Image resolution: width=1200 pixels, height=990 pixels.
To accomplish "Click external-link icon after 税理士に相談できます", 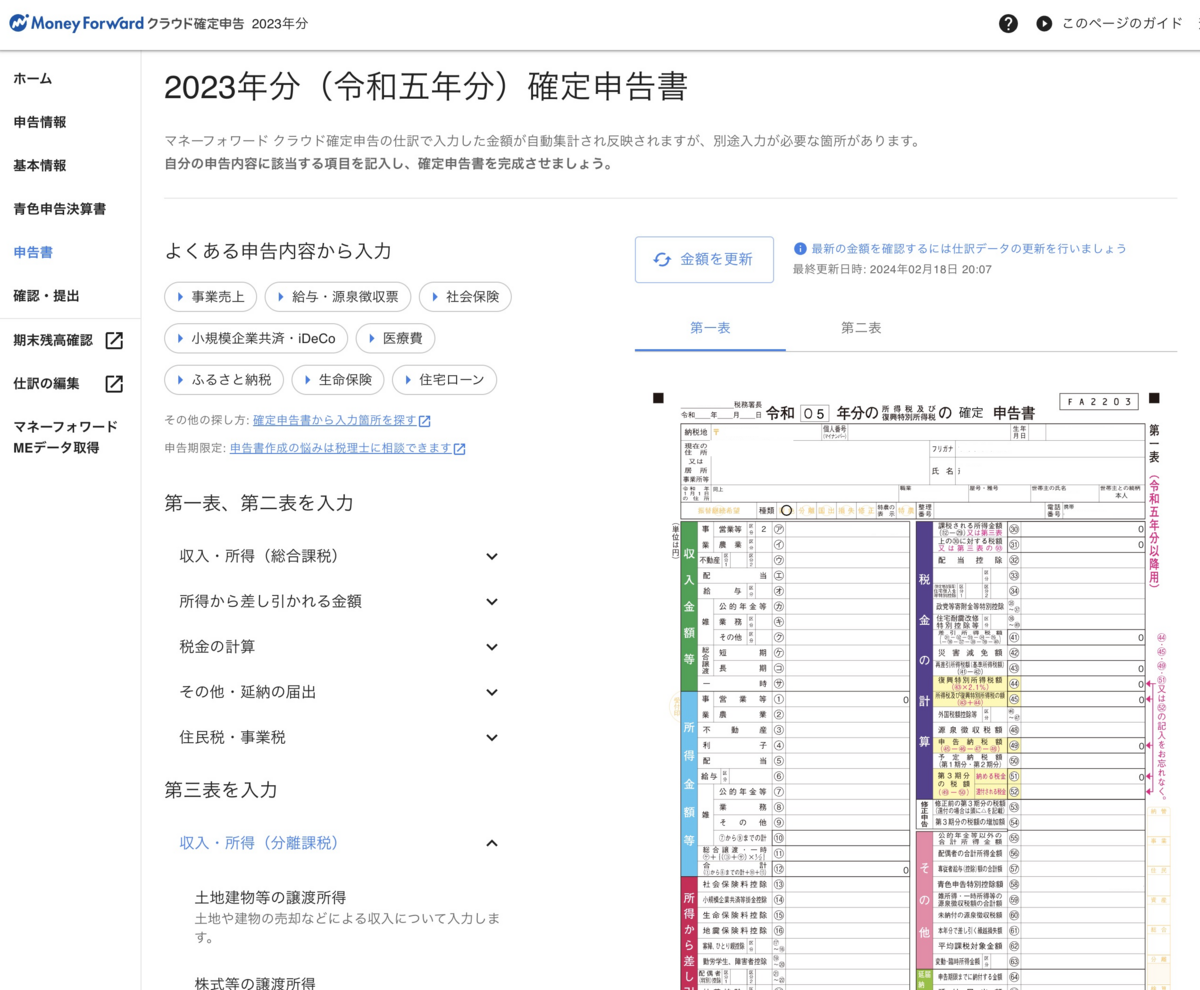I will tap(459, 448).
